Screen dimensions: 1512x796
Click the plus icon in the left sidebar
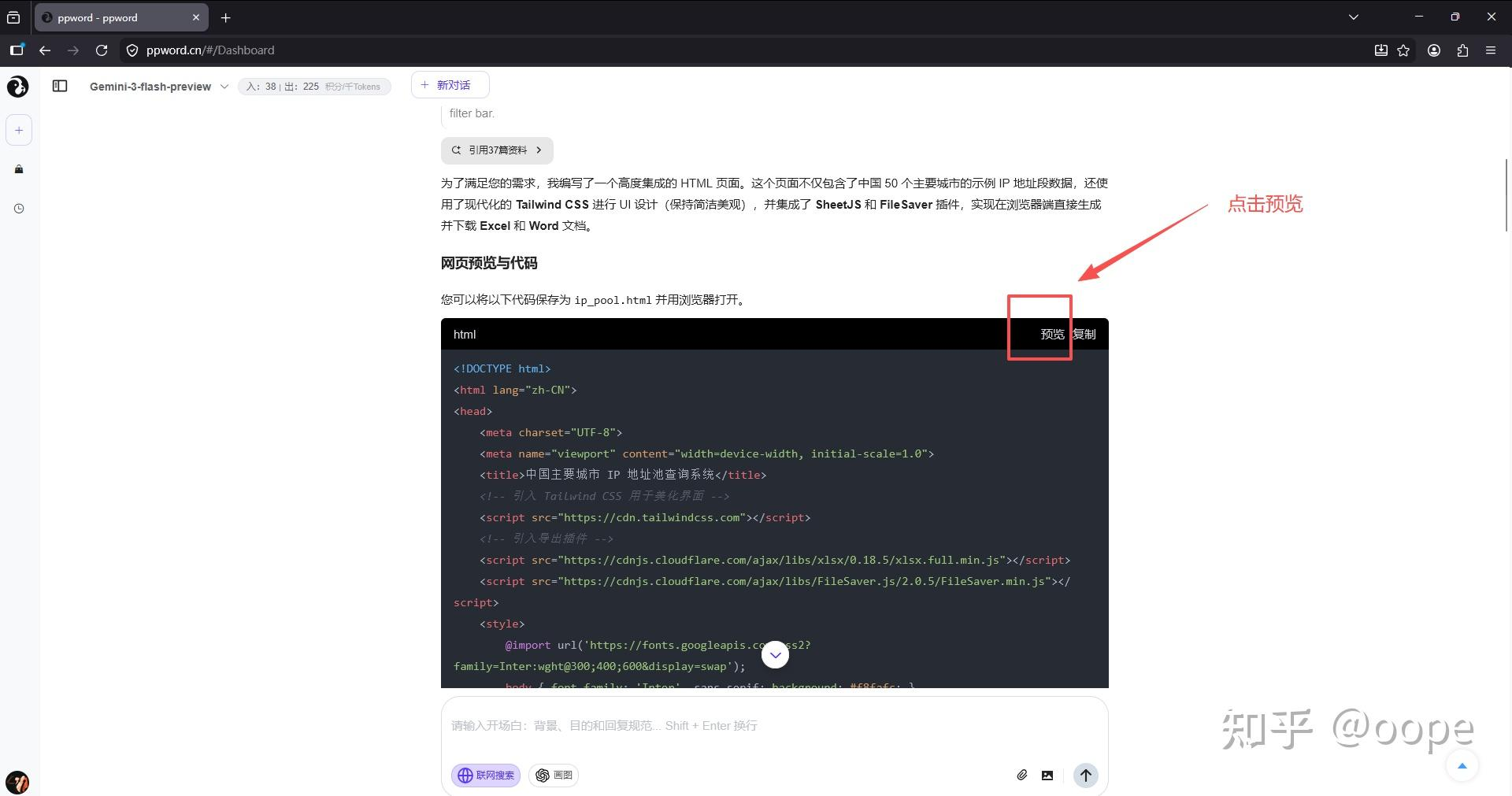pyautogui.click(x=19, y=130)
